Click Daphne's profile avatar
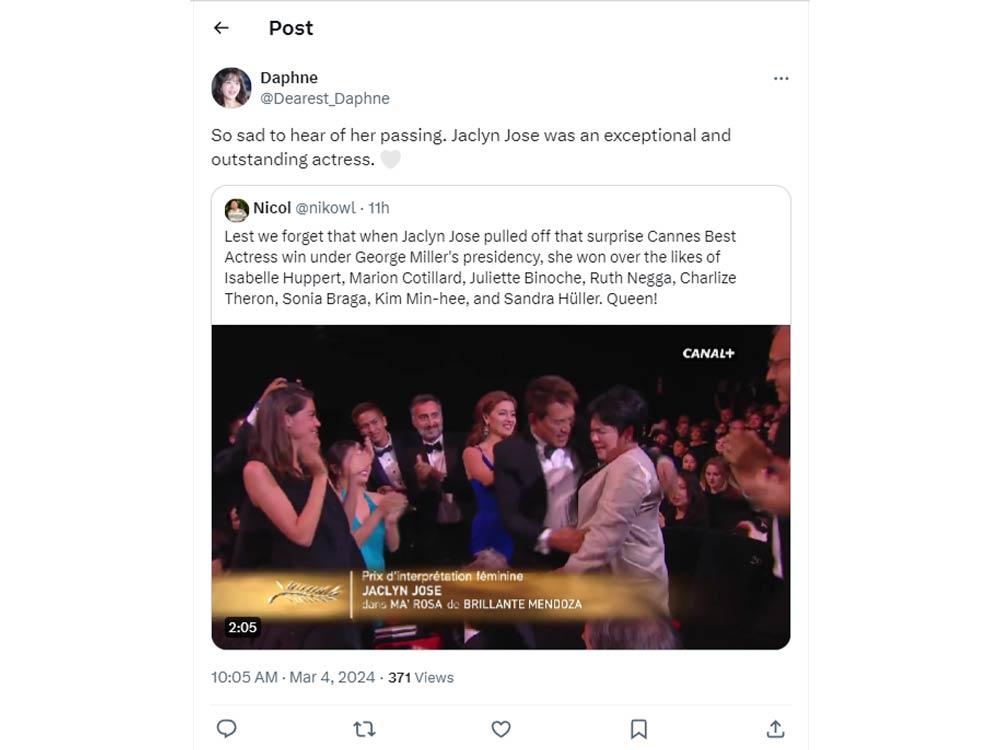 tap(231, 88)
